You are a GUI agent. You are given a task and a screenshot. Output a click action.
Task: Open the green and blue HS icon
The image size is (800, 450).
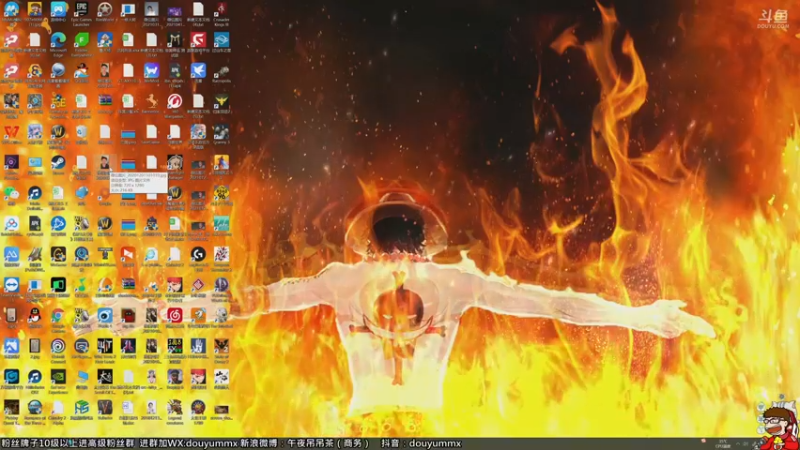tap(81, 407)
